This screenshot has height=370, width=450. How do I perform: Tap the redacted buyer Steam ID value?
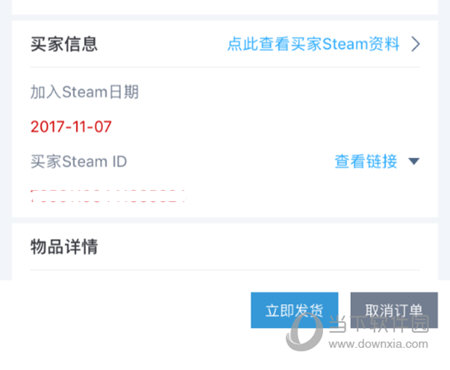107,196
